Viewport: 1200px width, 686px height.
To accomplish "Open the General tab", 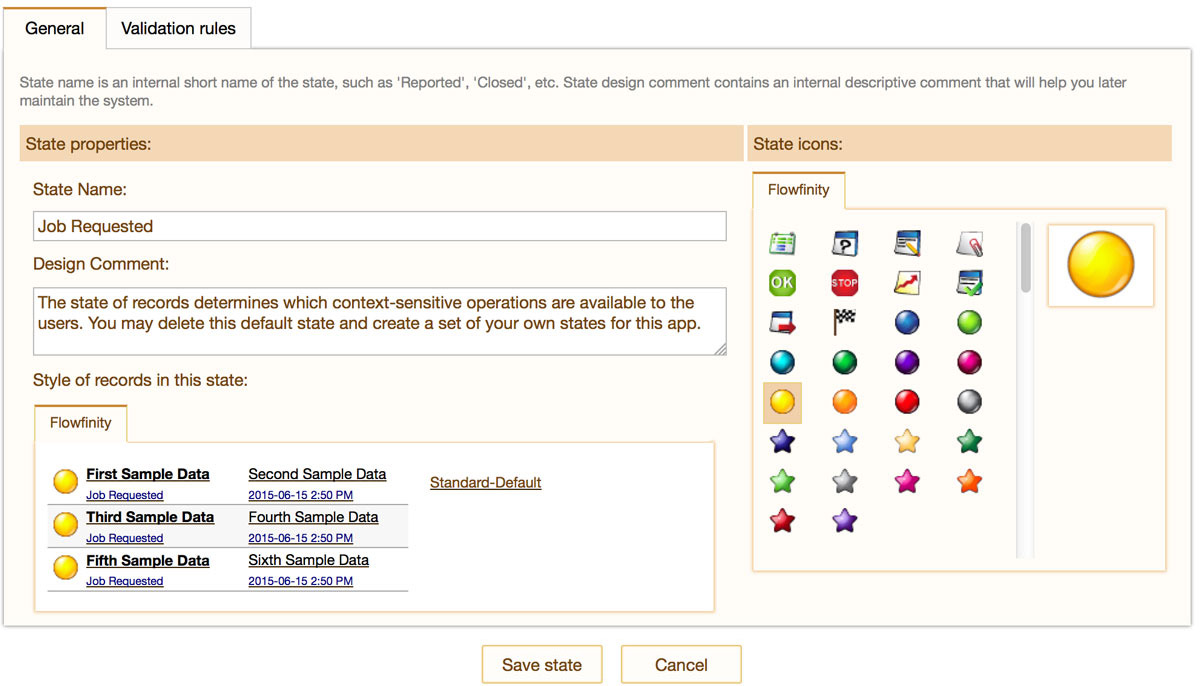I will tap(54, 28).
